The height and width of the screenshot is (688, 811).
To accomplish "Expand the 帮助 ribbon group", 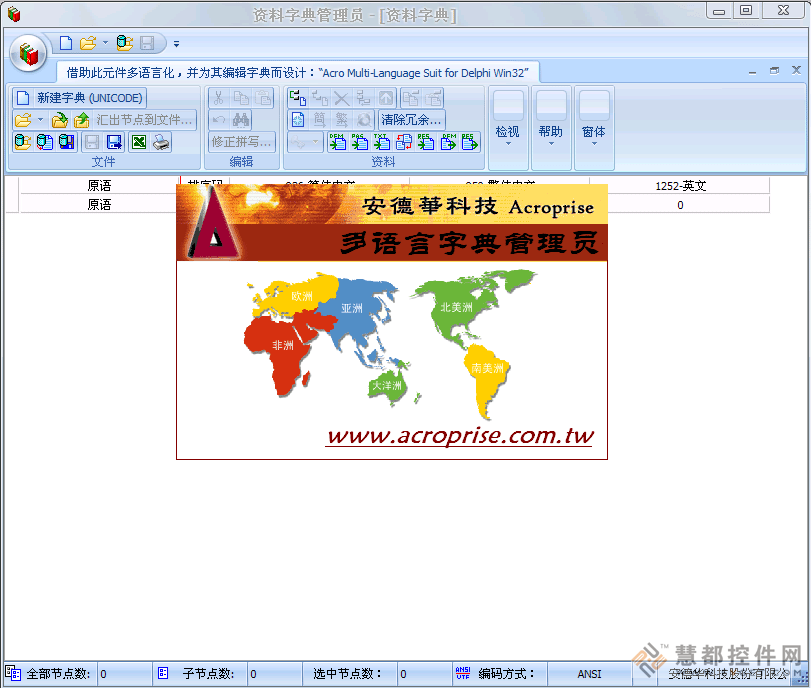I will pos(551,128).
